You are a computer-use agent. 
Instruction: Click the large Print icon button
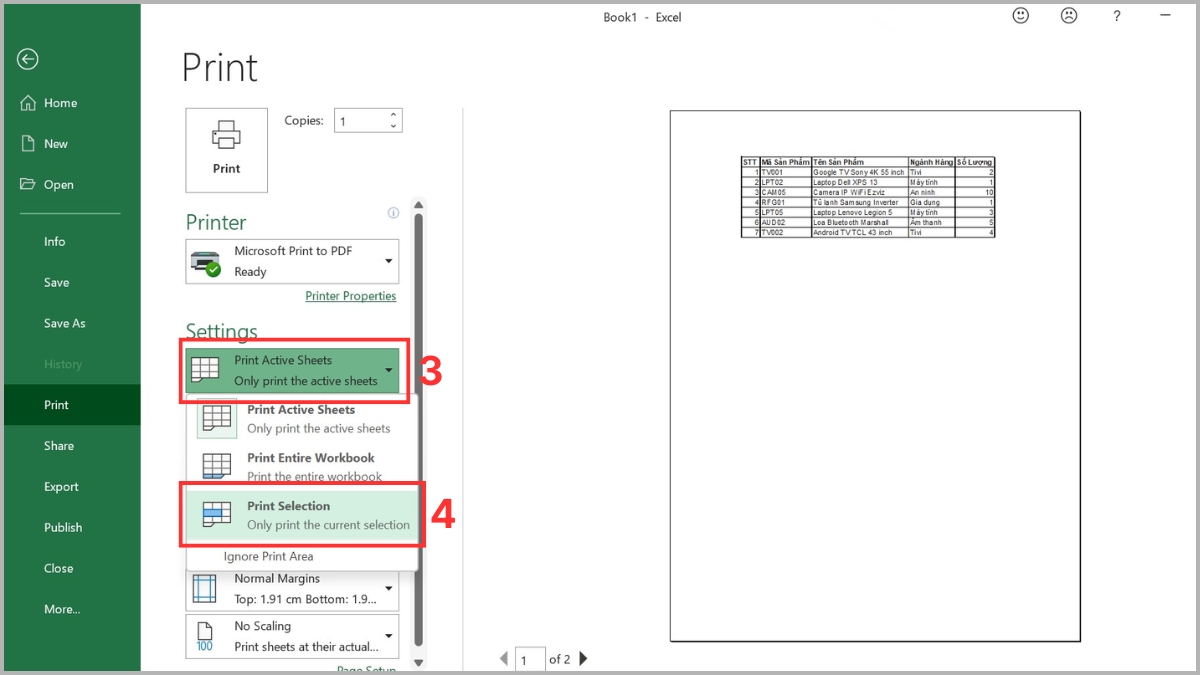click(226, 148)
